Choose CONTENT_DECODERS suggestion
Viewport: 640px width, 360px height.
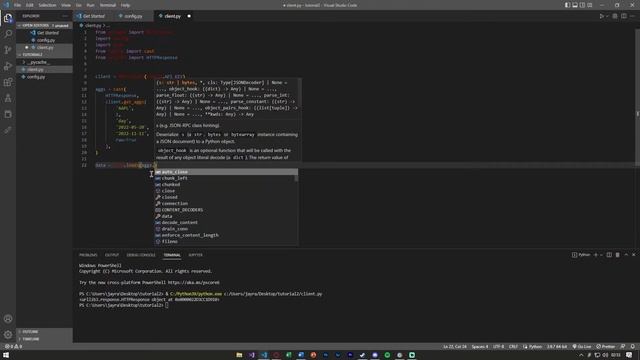[226, 210]
